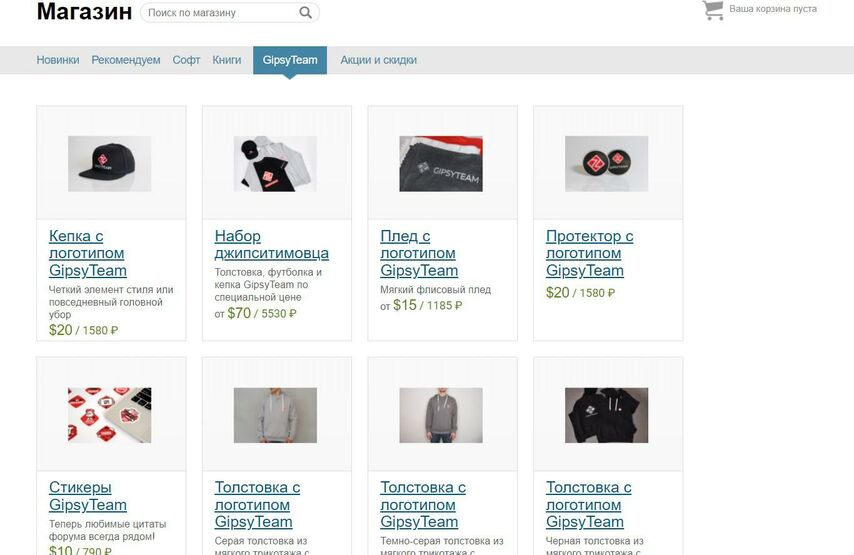The width and height of the screenshot is (854, 555).
Task: Open the cap product thumbnail
Action: (109, 163)
